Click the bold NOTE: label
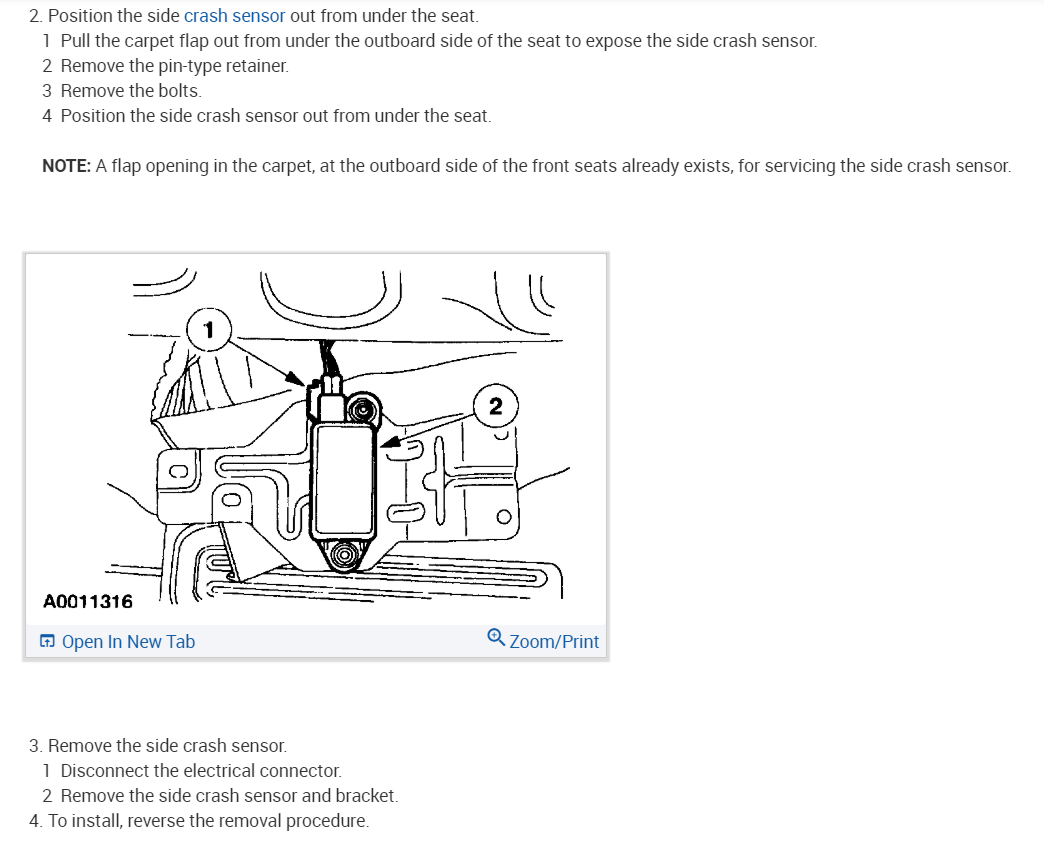Image resolution: width=1044 pixels, height=851 pixels. coord(67,166)
